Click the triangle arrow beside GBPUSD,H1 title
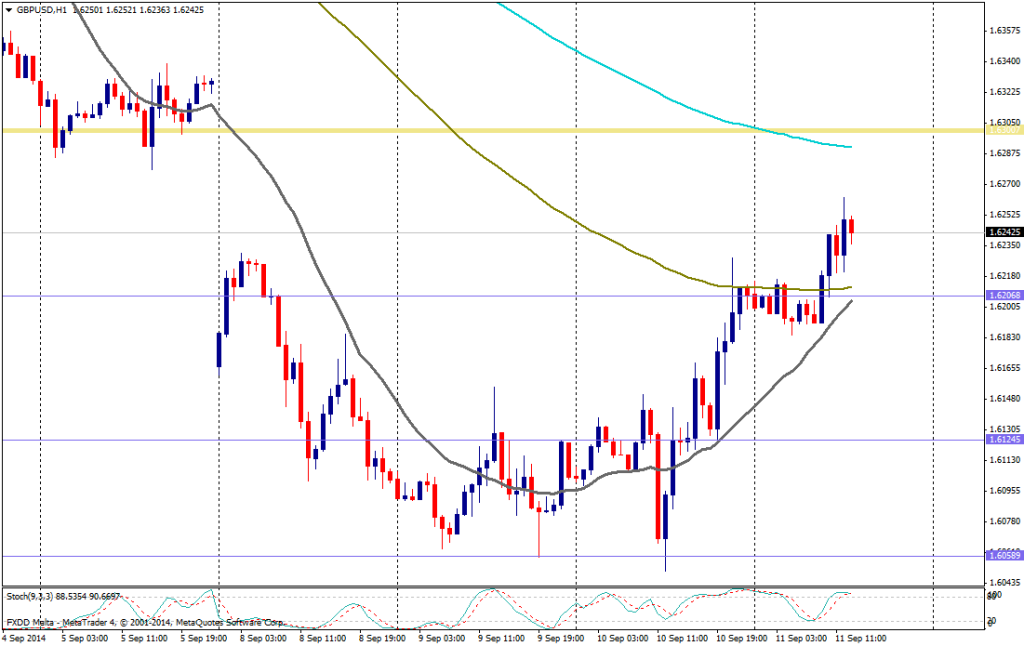This screenshot has width=1024, height=646. click(8, 9)
